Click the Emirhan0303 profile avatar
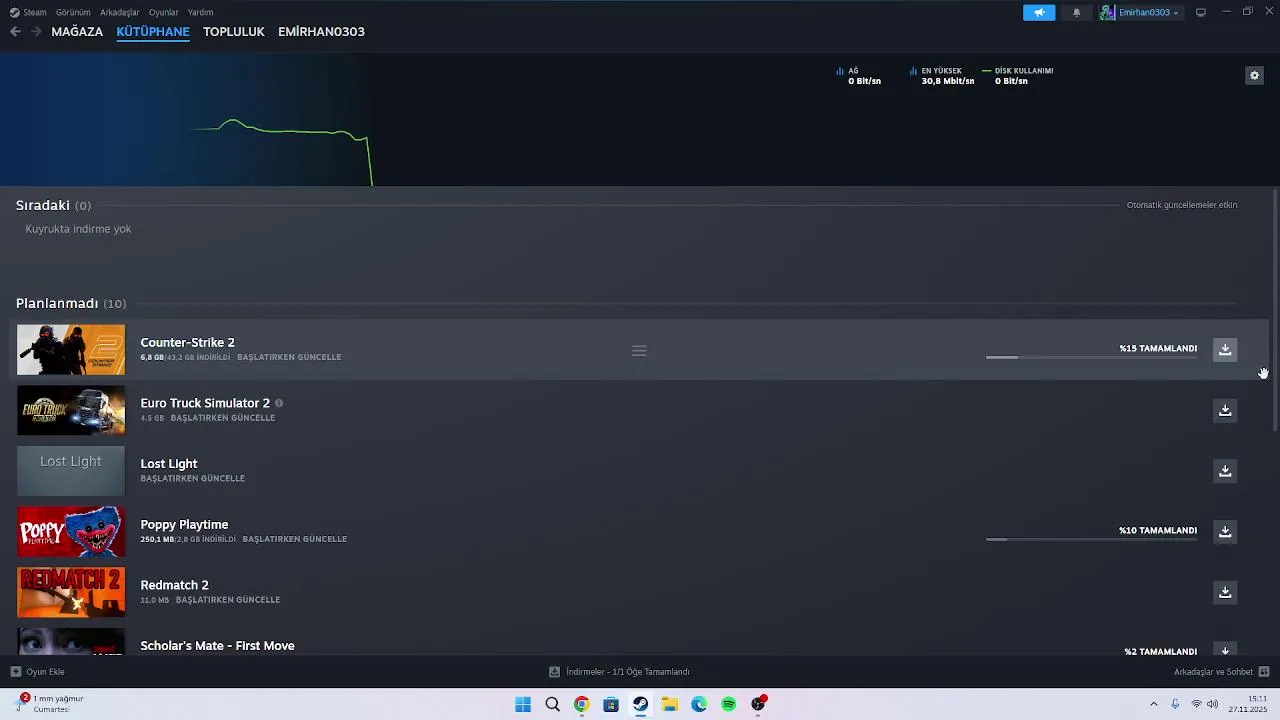Viewport: 1280px width, 720px height. coord(1107,12)
